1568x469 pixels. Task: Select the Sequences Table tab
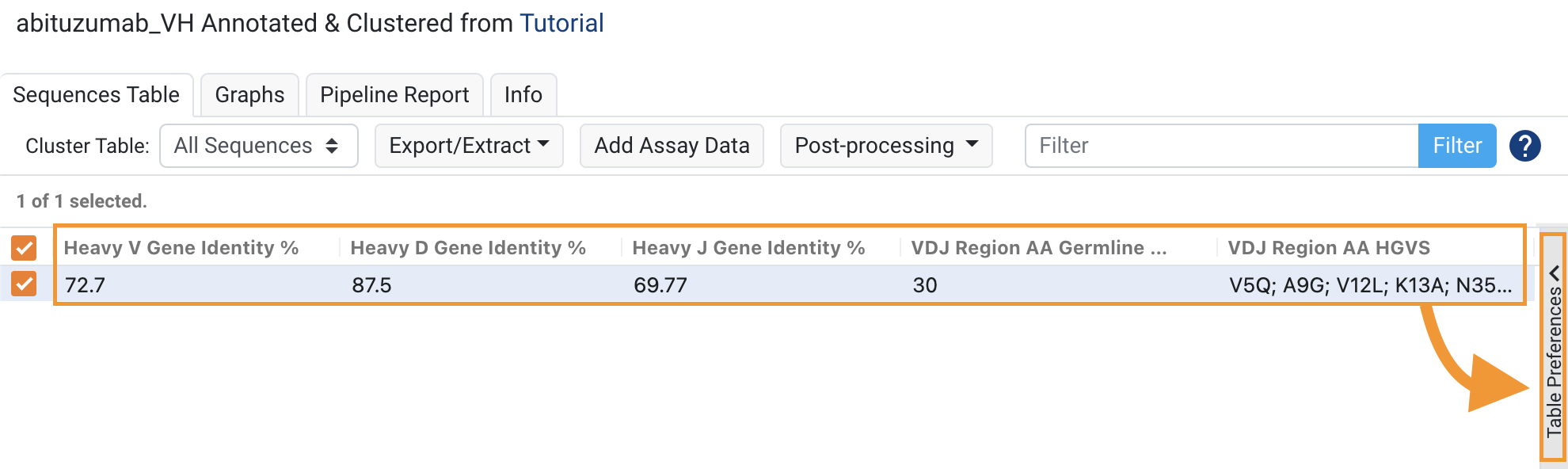tap(97, 95)
